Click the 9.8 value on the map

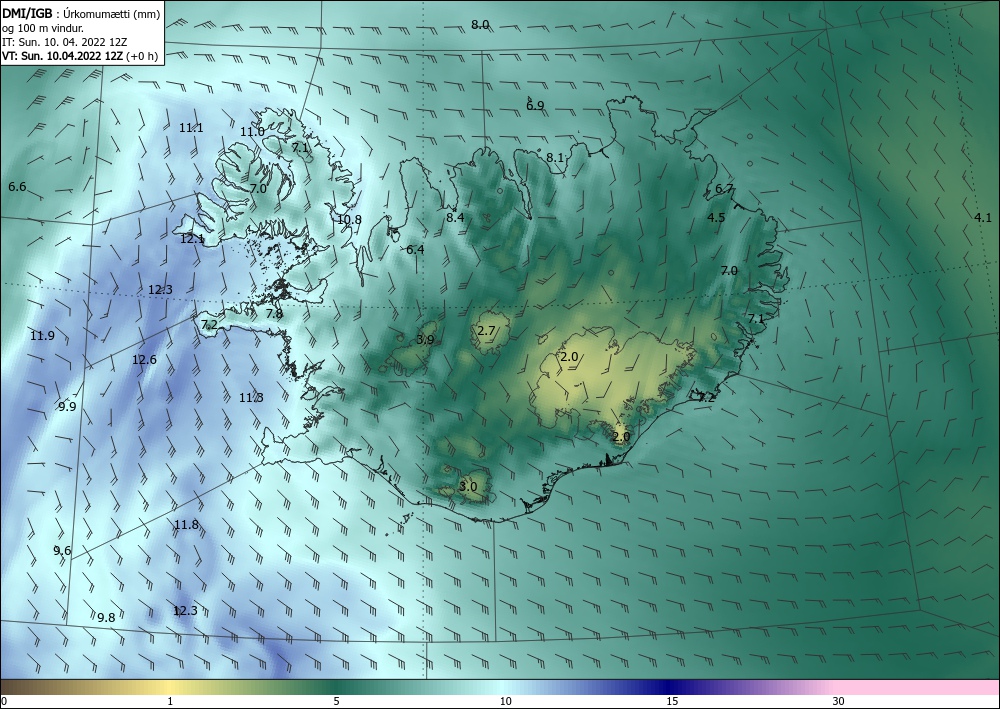106,618
